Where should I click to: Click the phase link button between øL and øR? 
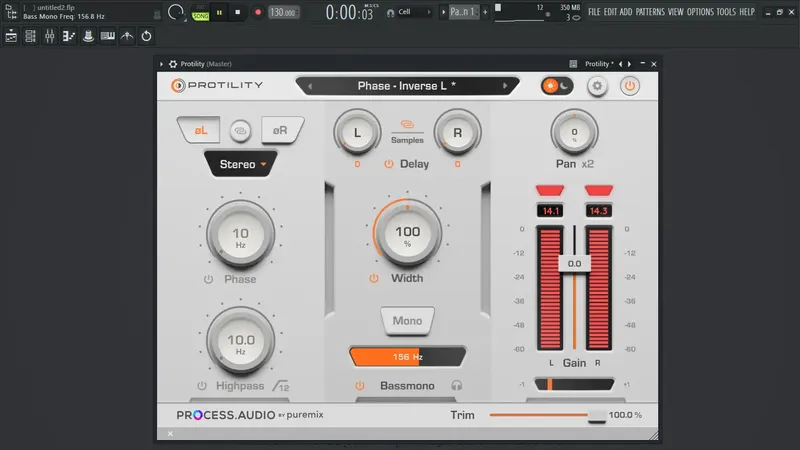240,131
